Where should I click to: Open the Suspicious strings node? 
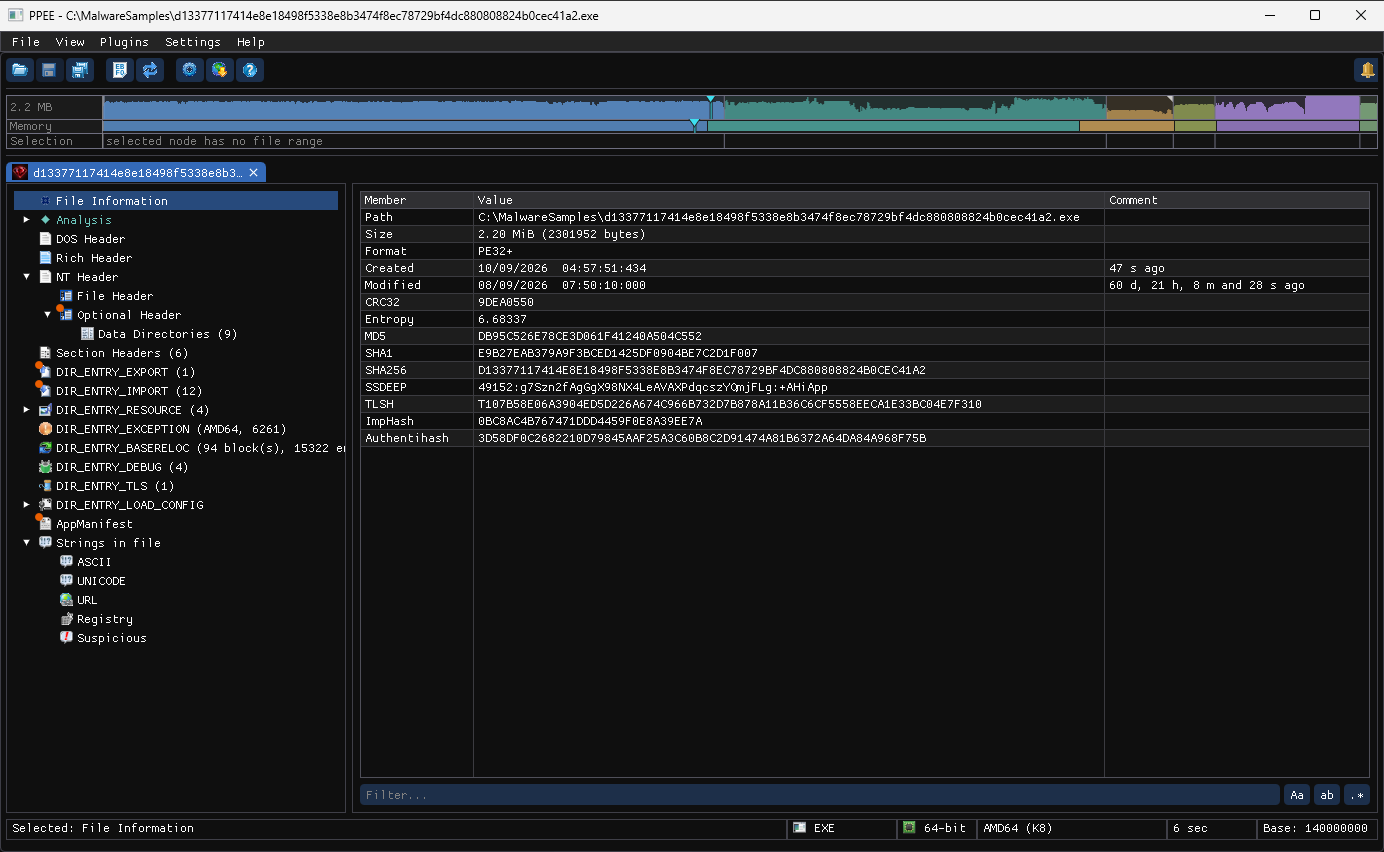[x=111, y=638]
